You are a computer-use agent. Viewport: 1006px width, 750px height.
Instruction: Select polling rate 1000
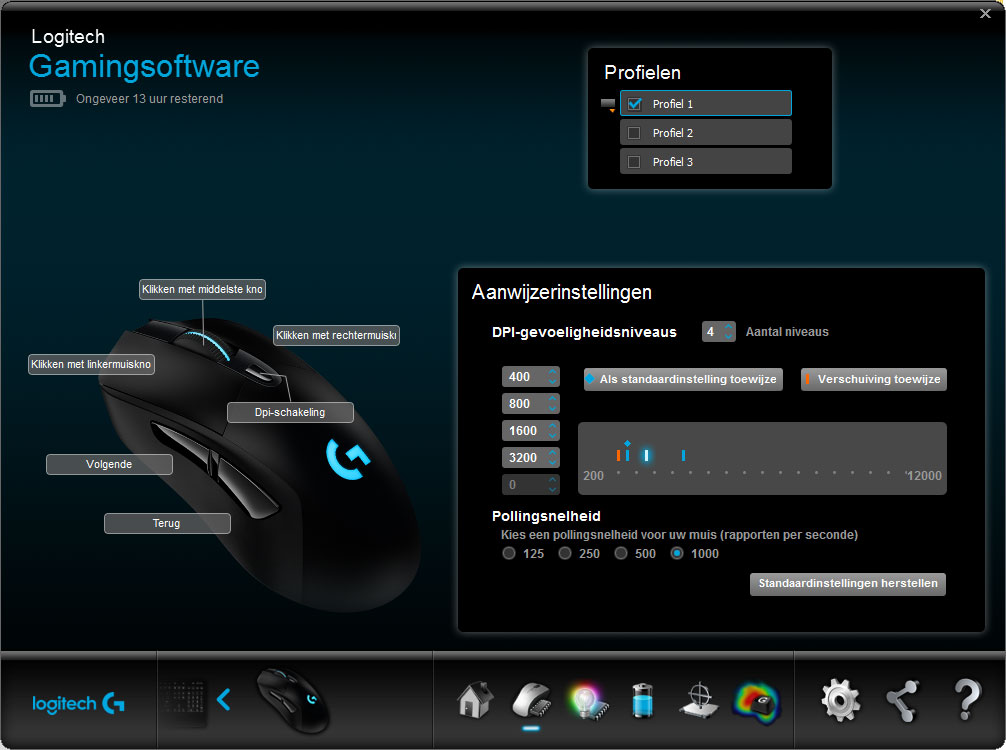click(677, 553)
